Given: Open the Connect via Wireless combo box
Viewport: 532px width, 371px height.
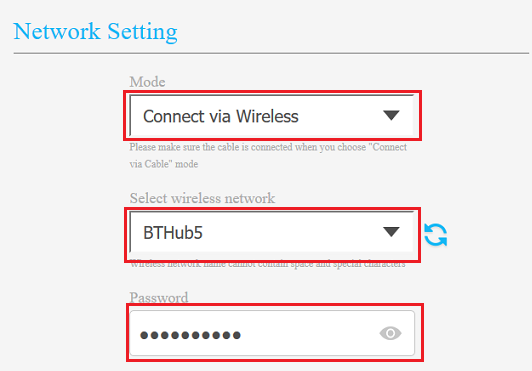Looking at the screenshot, I should 272,115.
